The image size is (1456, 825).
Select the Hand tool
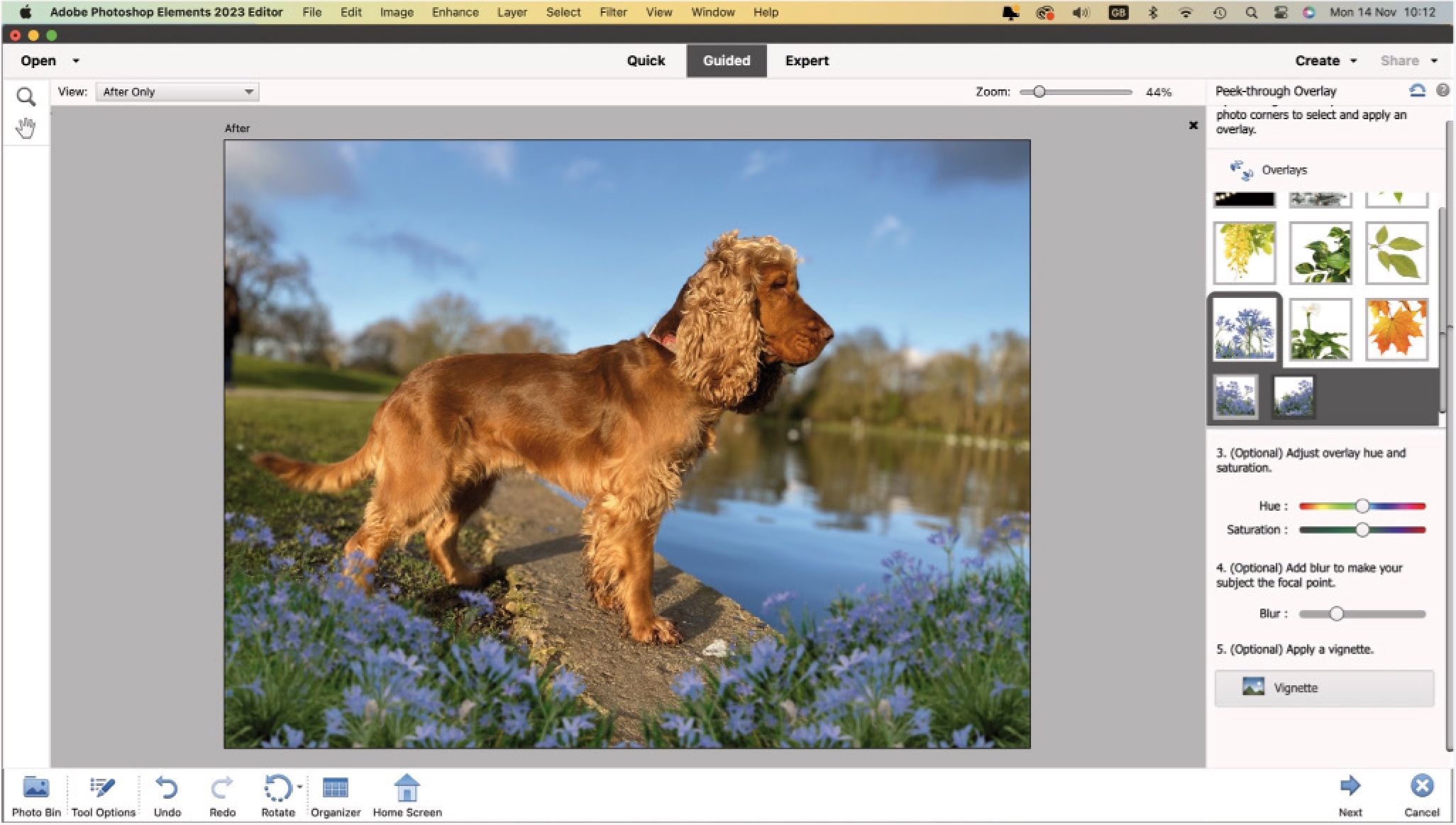coord(26,128)
